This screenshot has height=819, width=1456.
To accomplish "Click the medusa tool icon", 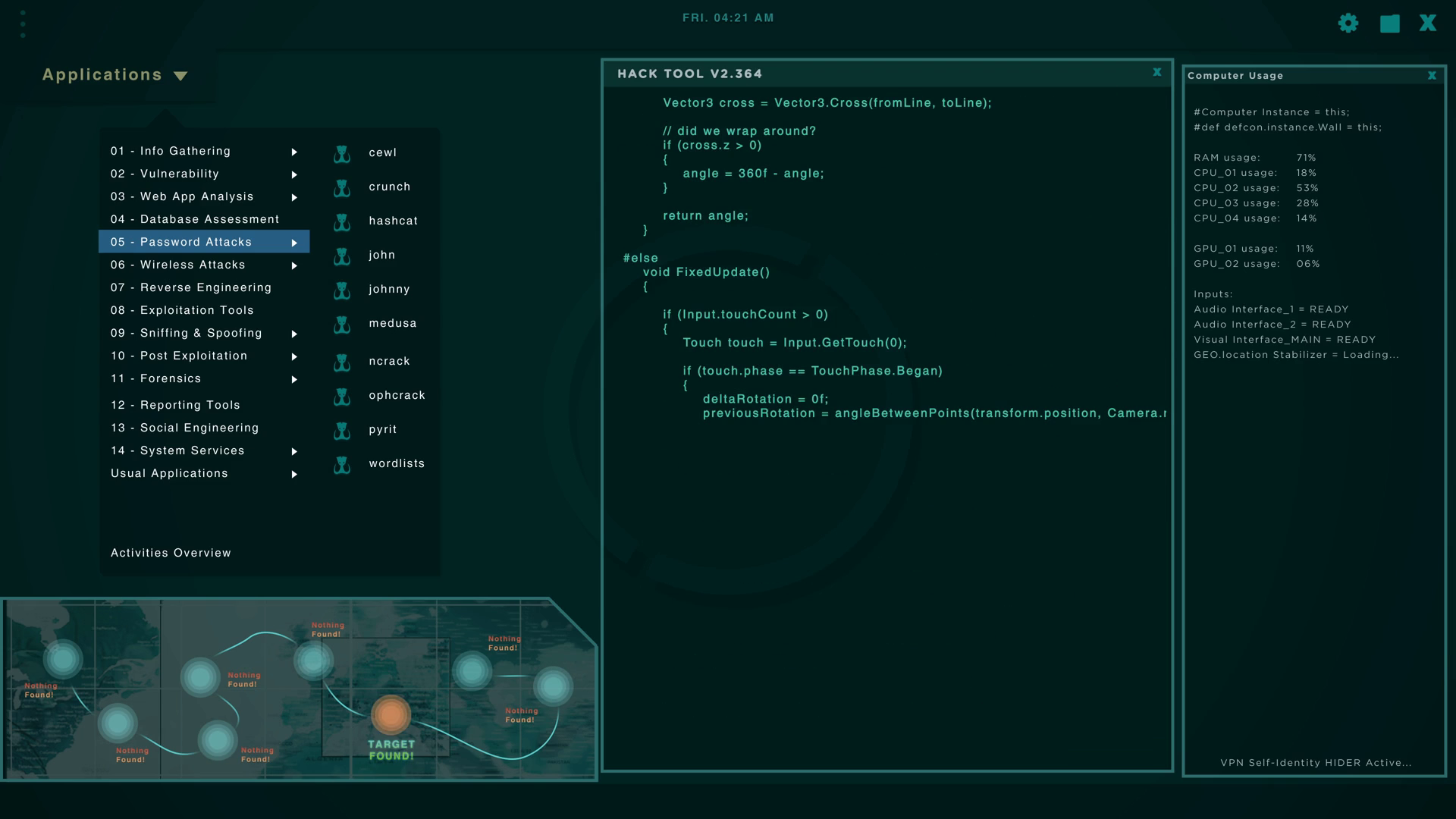I will point(342,325).
